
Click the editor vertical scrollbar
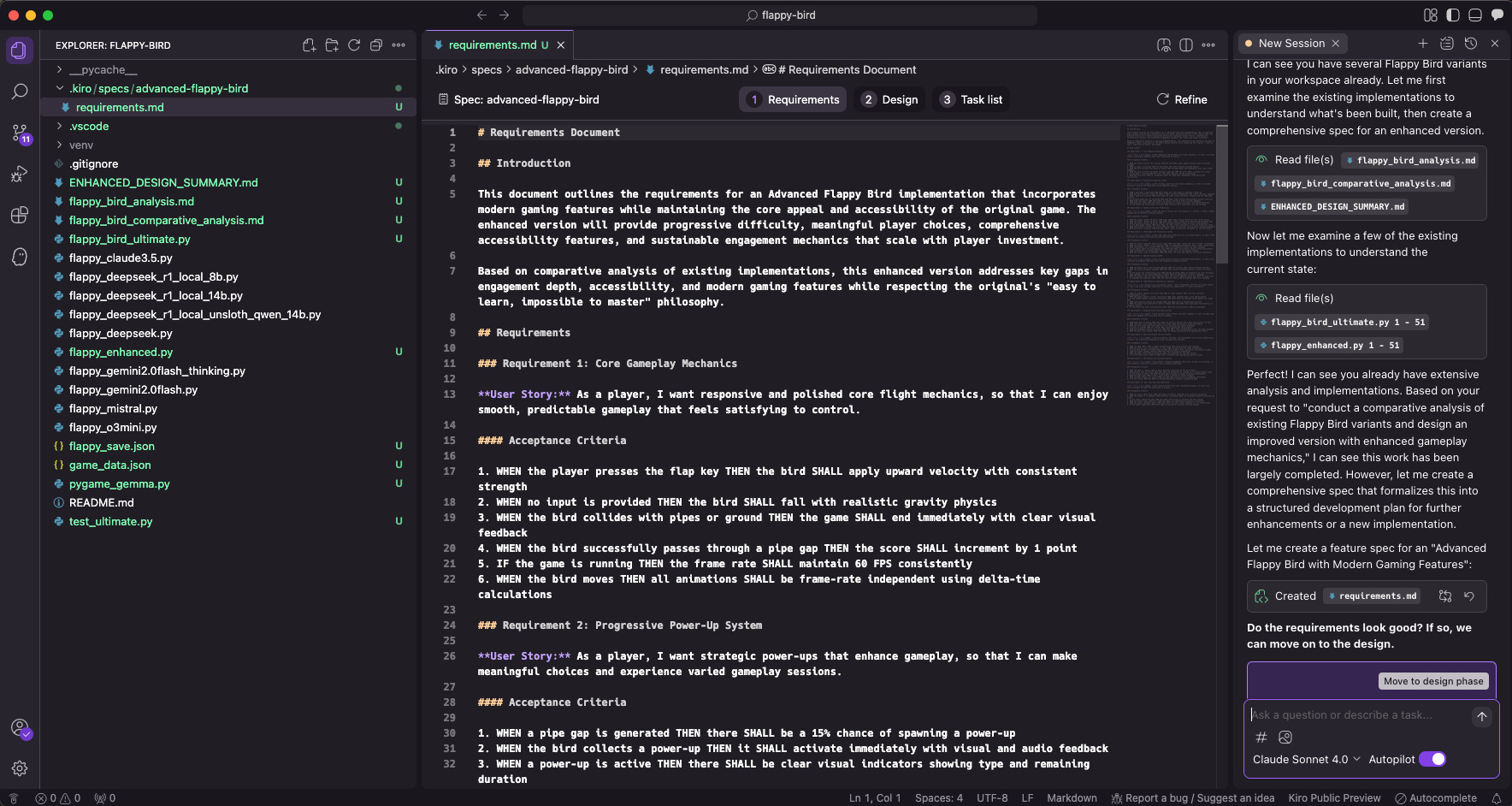(1222, 194)
